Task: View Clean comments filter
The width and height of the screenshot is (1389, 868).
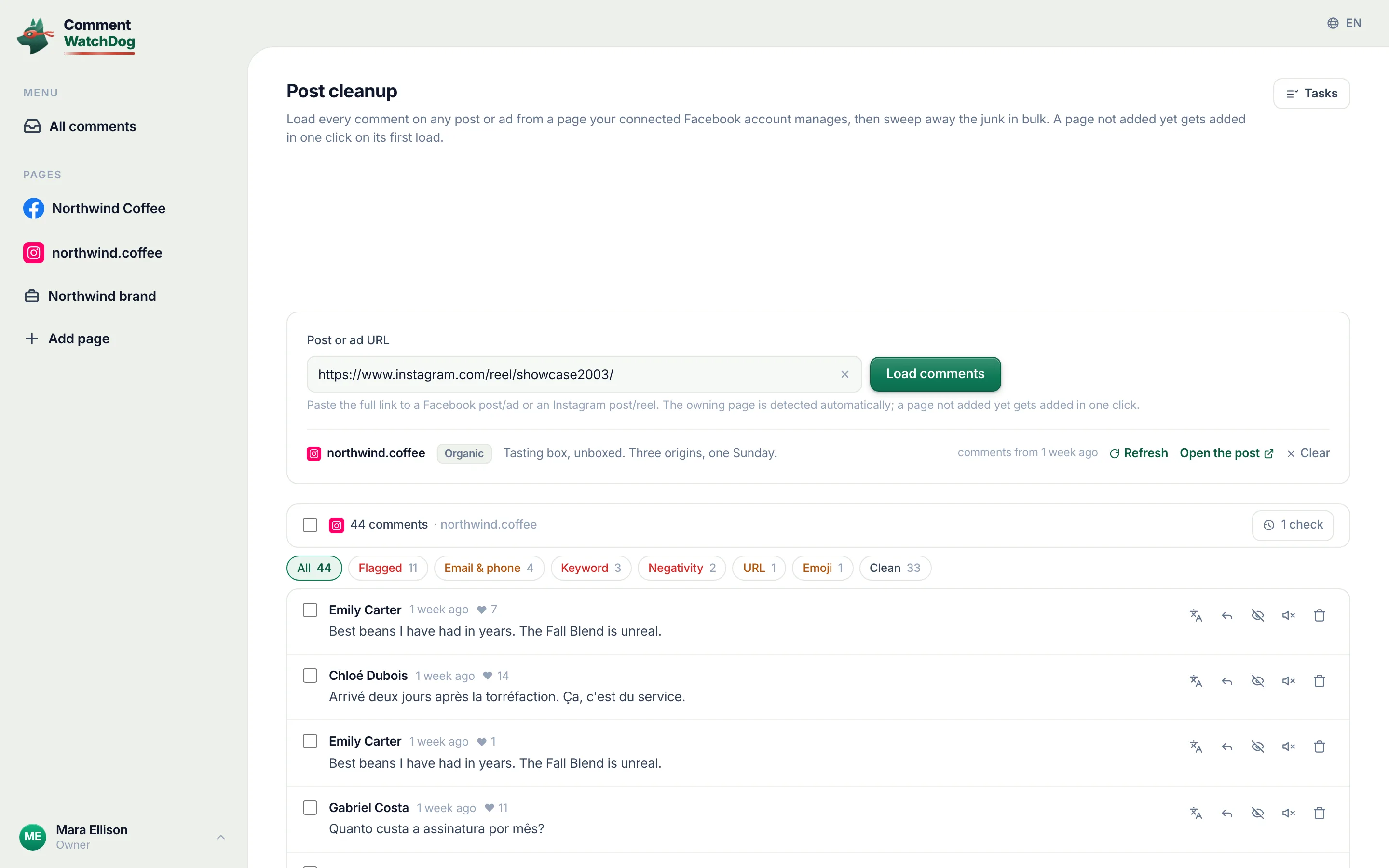Action: tap(895, 568)
